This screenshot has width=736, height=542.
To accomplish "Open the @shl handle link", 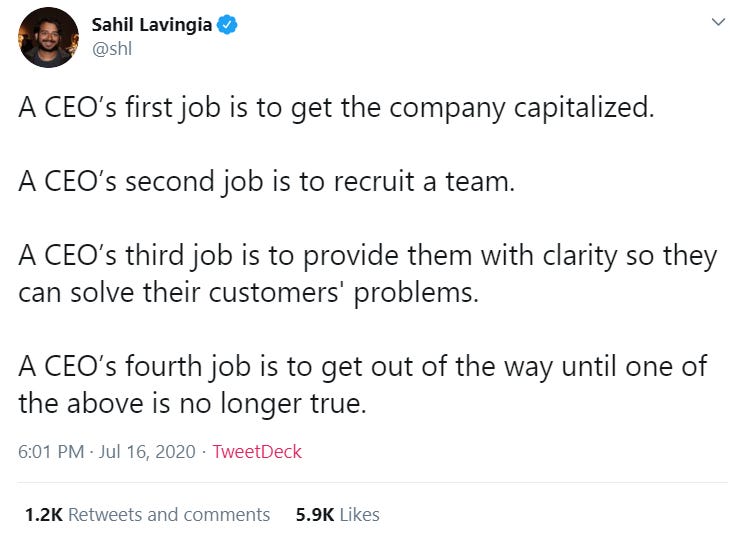I will [112, 49].
